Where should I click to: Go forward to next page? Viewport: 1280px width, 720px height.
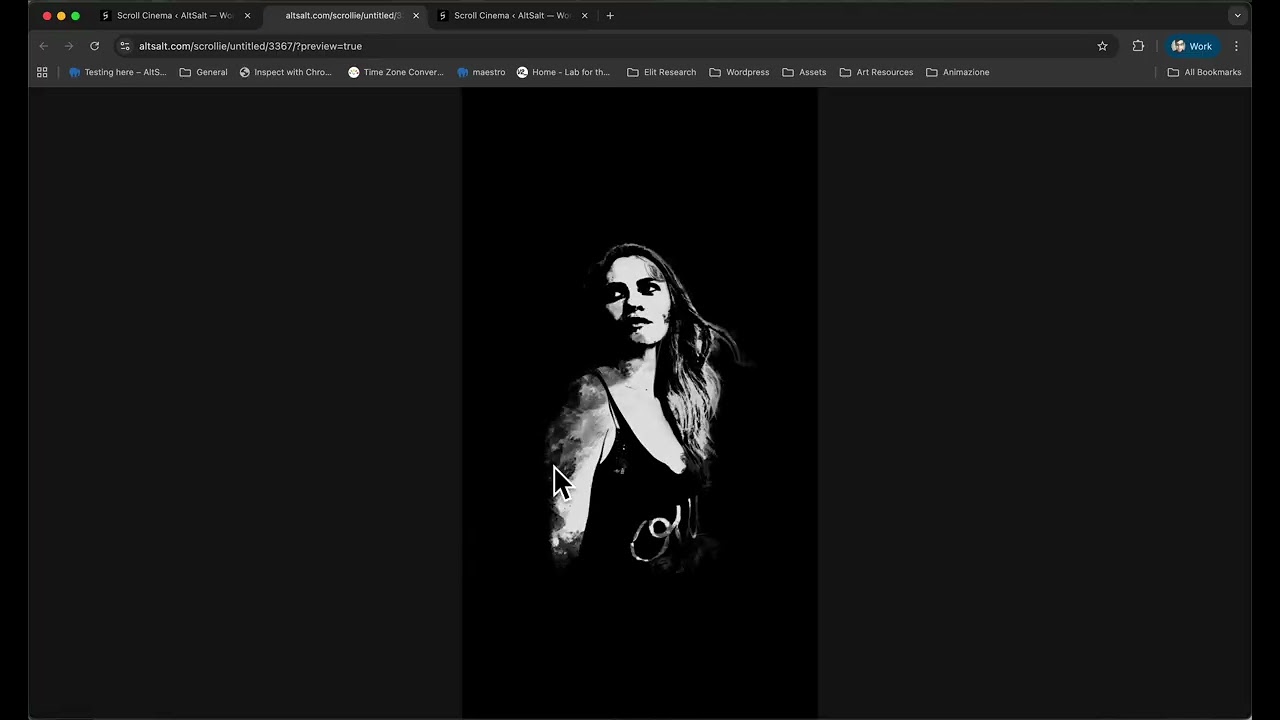pyautogui.click(x=69, y=46)
